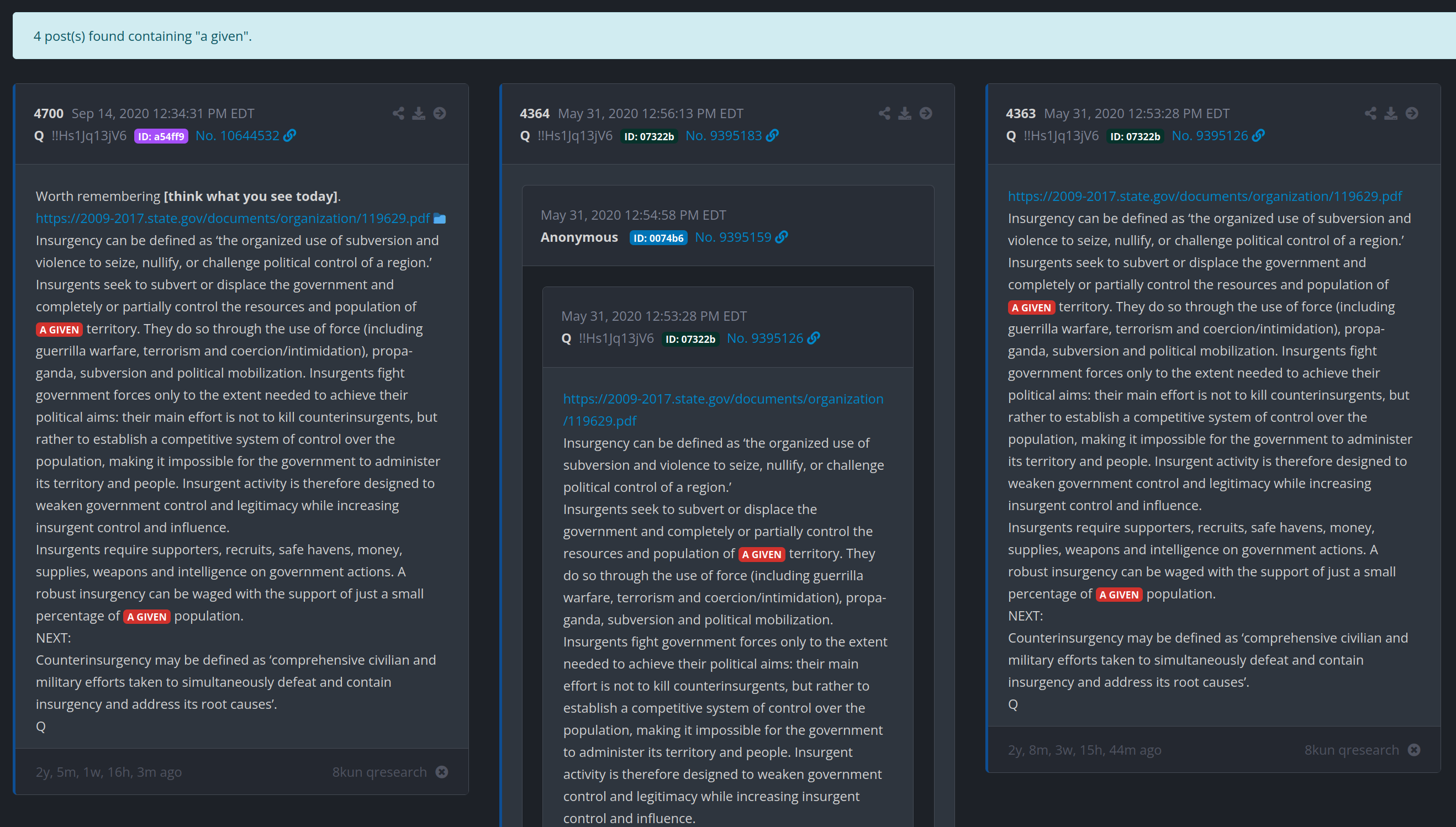
Task: Share post 4700 via share icon
Action: tap(398, 114)
